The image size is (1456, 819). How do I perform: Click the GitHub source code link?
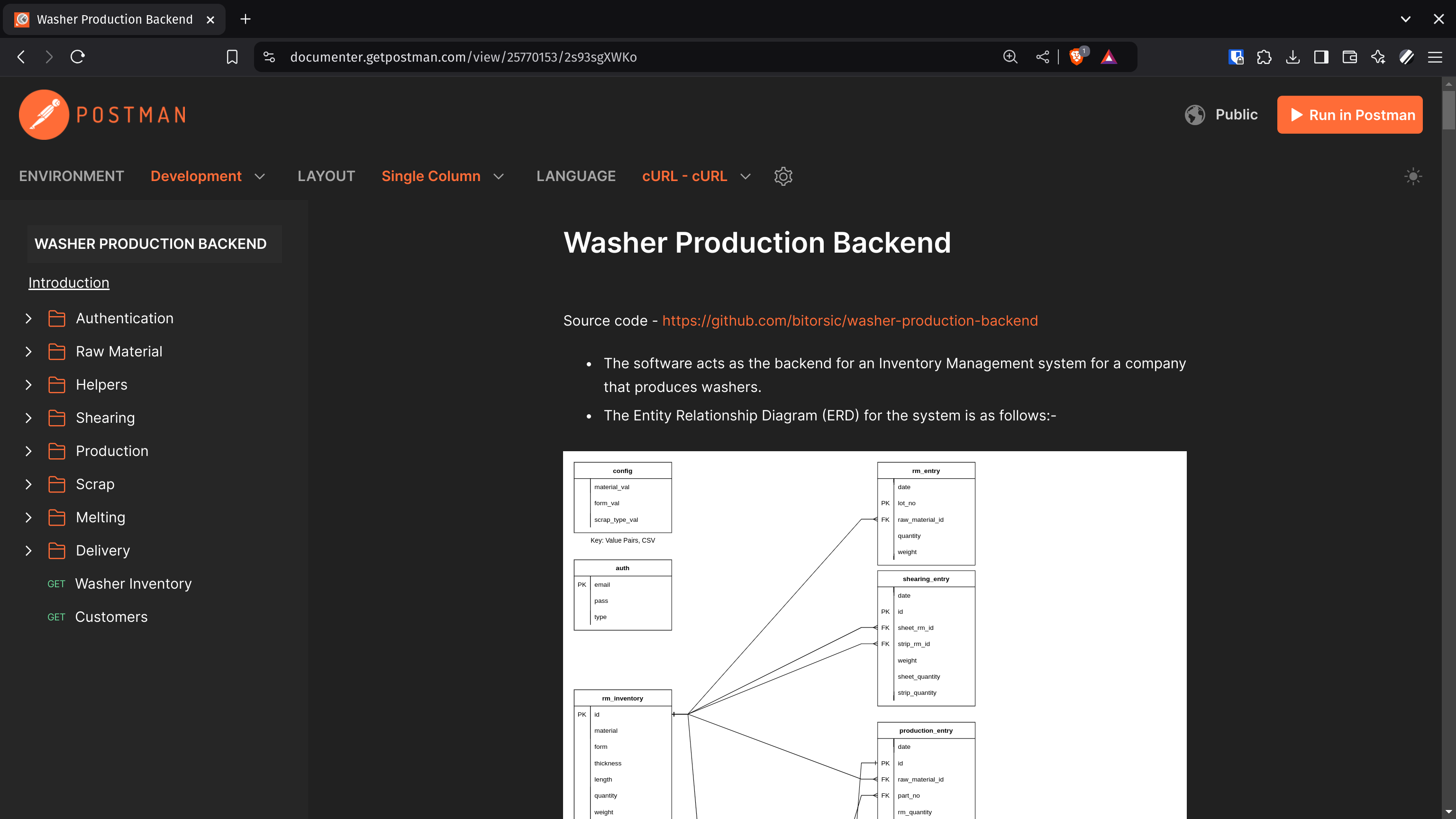(x=850, y=320)
